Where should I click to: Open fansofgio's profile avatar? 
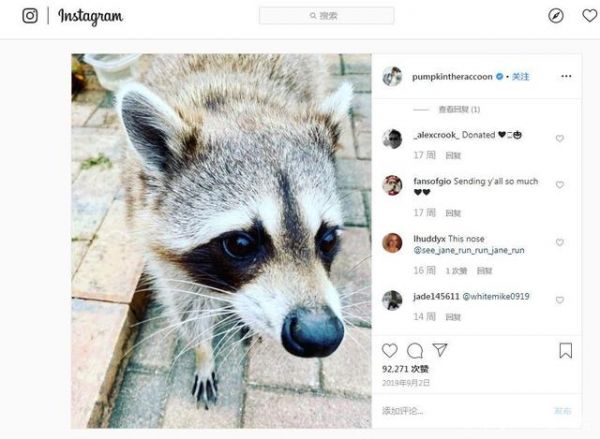(x=392, y=185)
